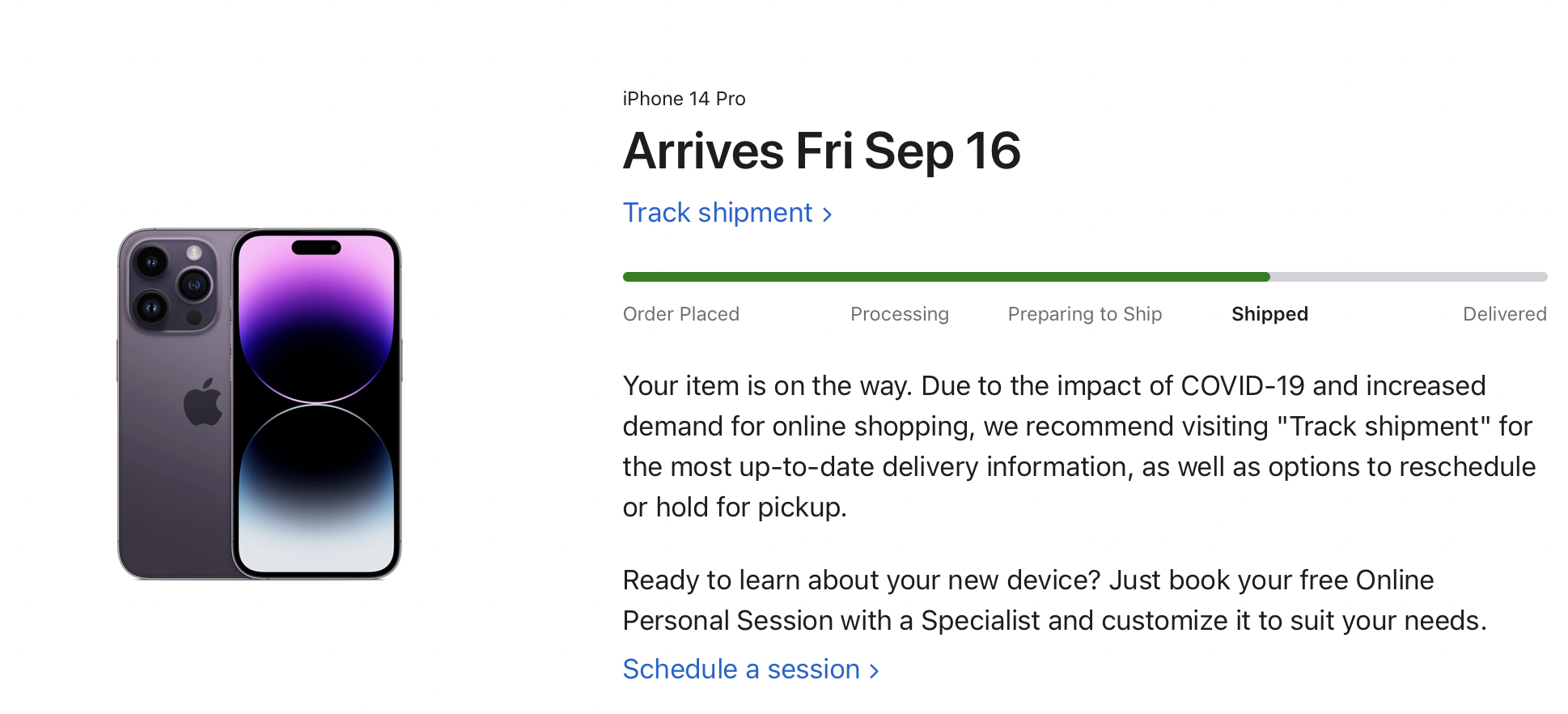The image size is (1568, 714).
Task: Click the chevron arrow beside Track shipment
Action: point(827,215)
